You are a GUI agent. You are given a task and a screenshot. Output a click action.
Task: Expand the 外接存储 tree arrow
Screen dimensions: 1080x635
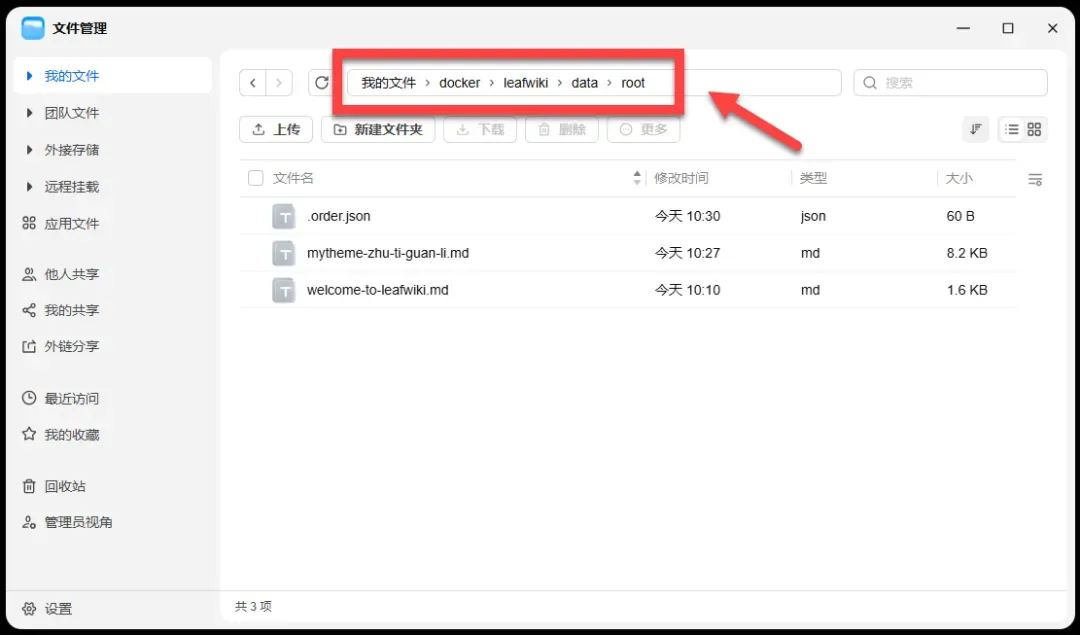[29, 149]
